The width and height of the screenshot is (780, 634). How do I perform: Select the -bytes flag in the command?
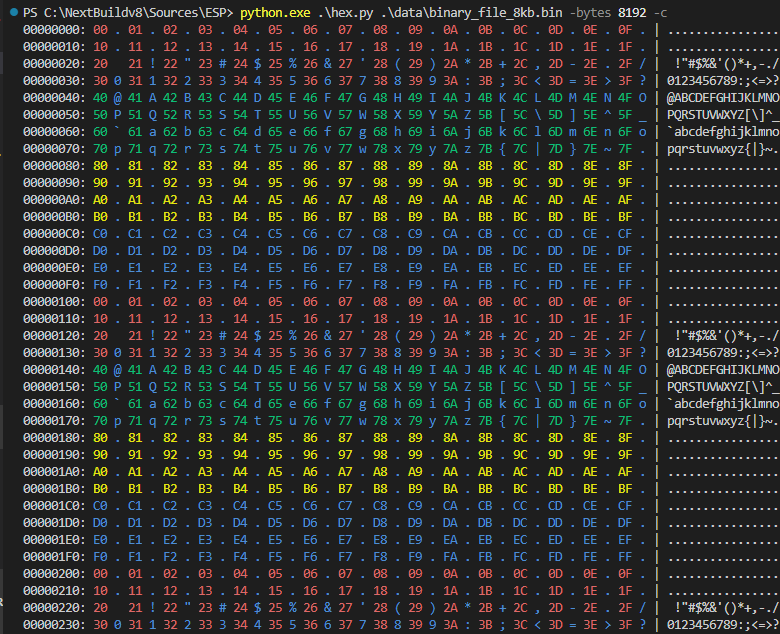(x=590, y=13)
